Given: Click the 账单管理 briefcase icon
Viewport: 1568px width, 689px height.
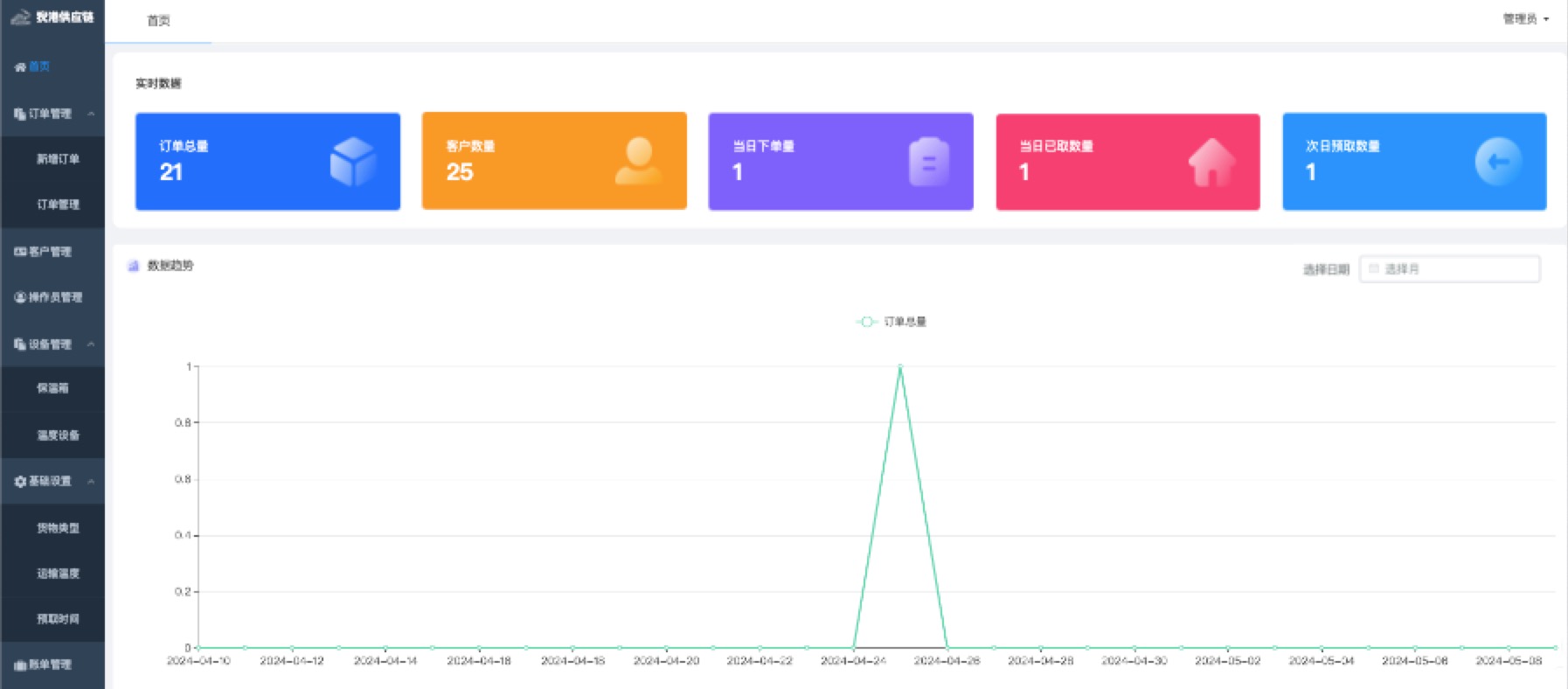Looking at the screenshot, I should (x=20, y=665).
